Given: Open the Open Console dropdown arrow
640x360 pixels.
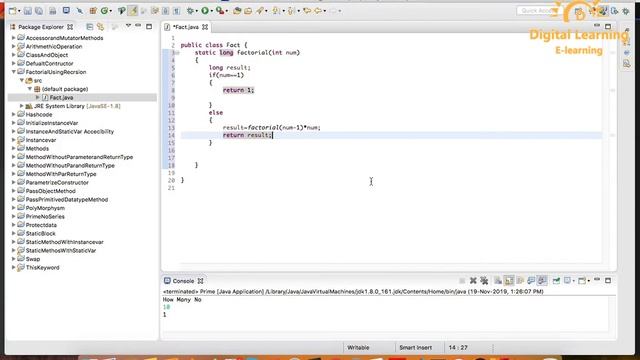Looking at the screenshot, I should (589, 281).
